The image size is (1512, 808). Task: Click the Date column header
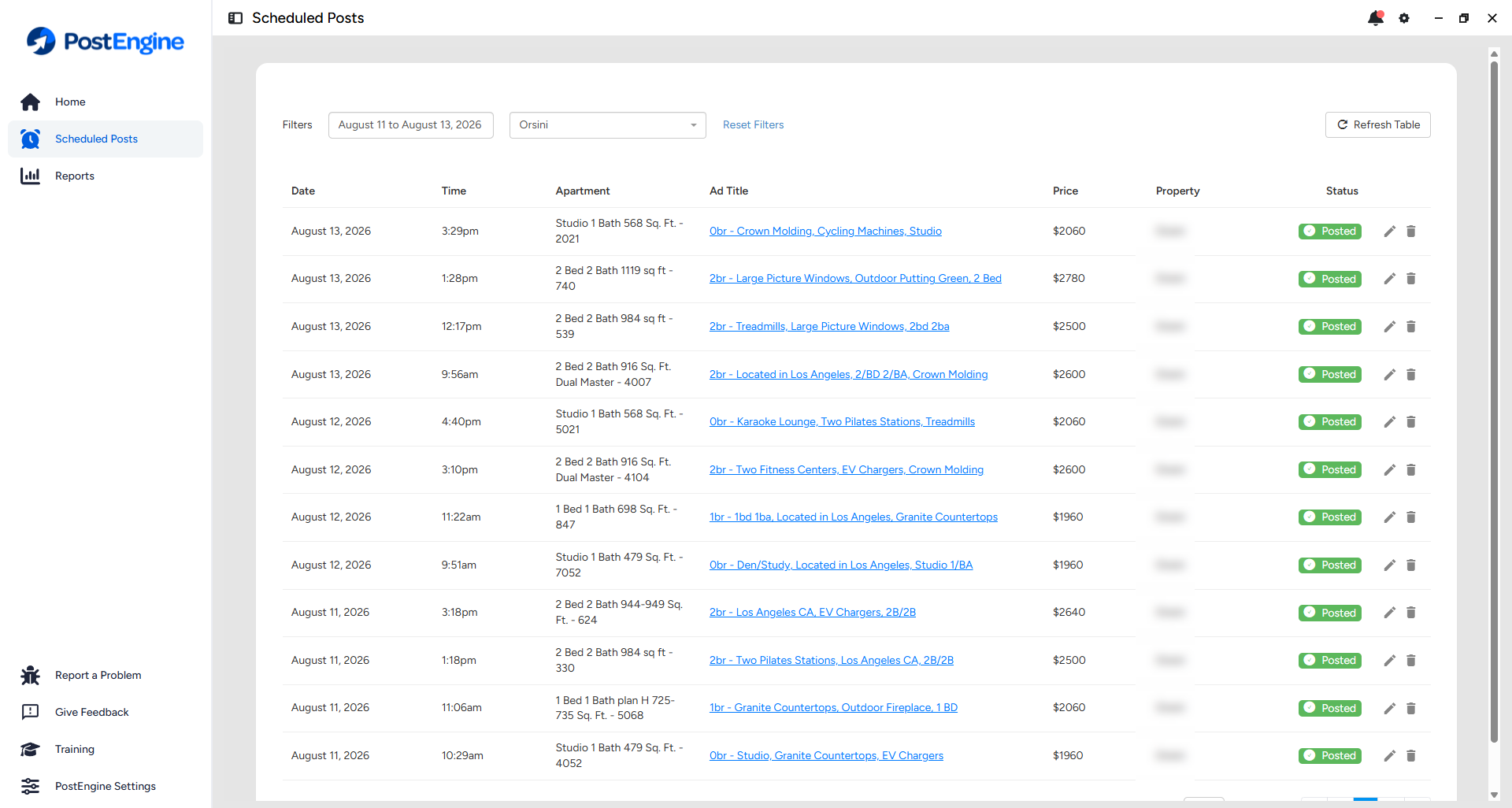point(303,191)
